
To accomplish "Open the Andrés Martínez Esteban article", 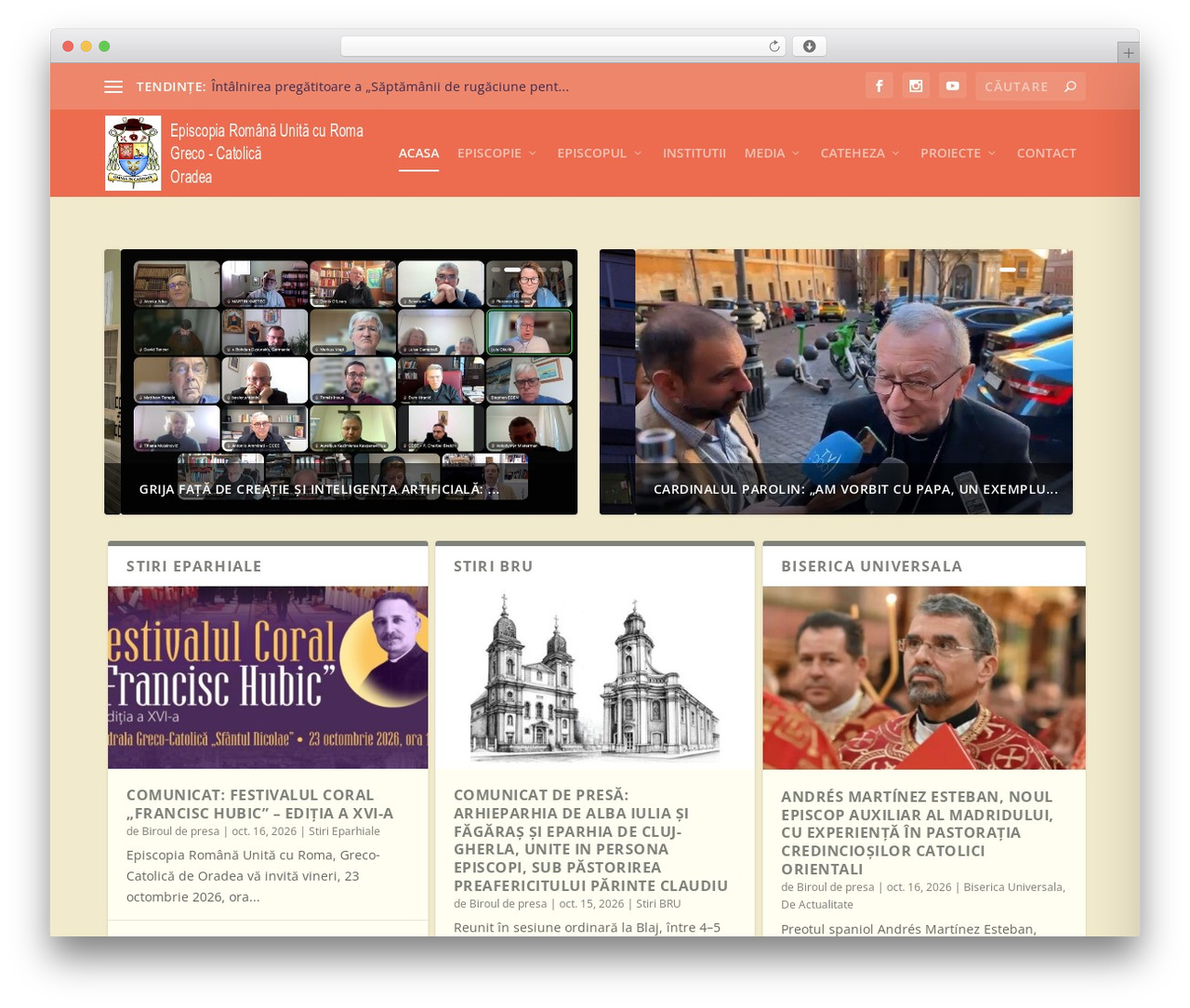I will [x=917, y=832].
